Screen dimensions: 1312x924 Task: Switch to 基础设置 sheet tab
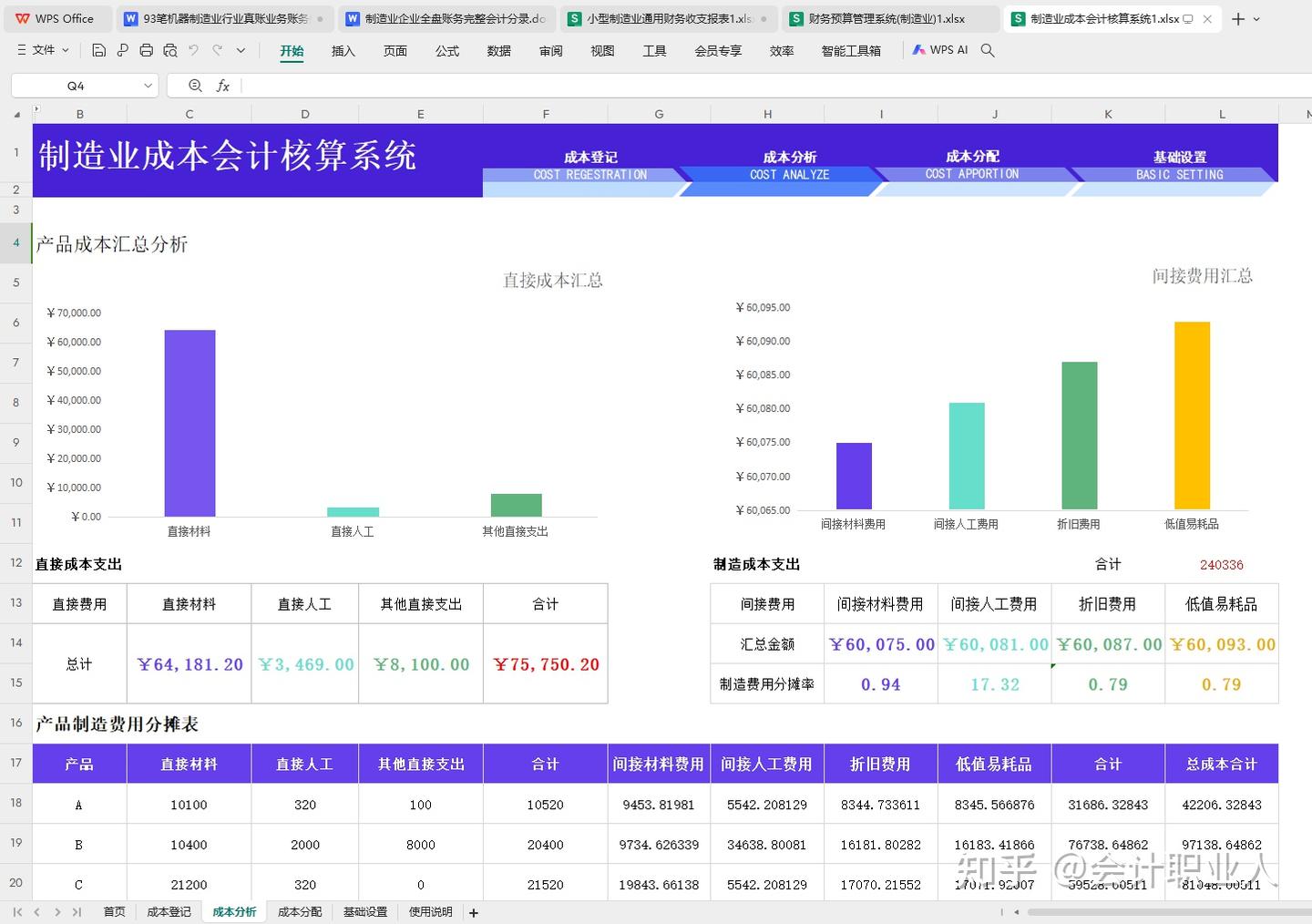tap(365, 911)
